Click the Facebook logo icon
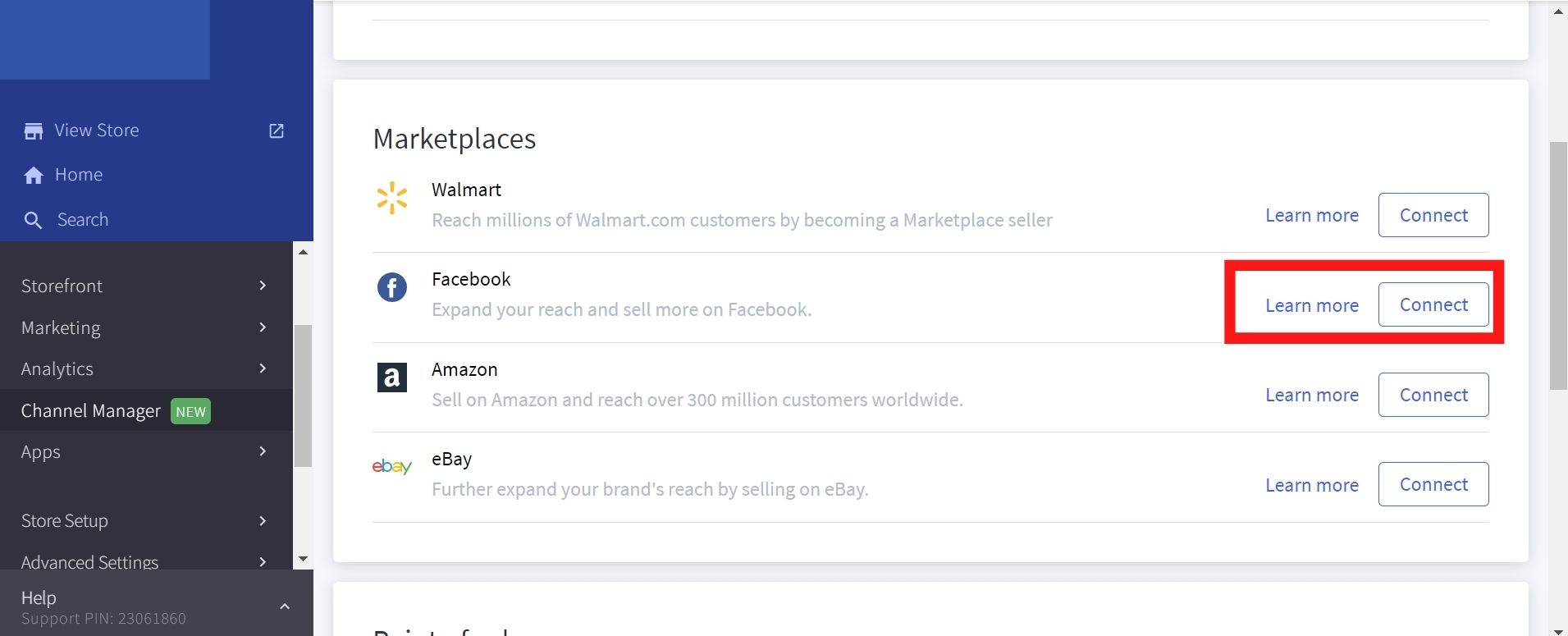 (x=391, y=287)
